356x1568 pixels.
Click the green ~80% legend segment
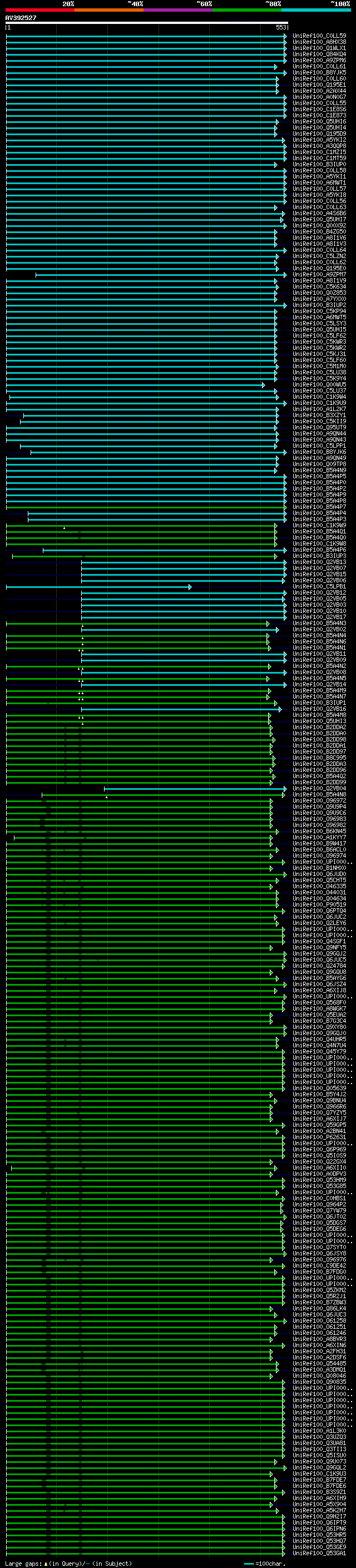click(x=246, y=10)
